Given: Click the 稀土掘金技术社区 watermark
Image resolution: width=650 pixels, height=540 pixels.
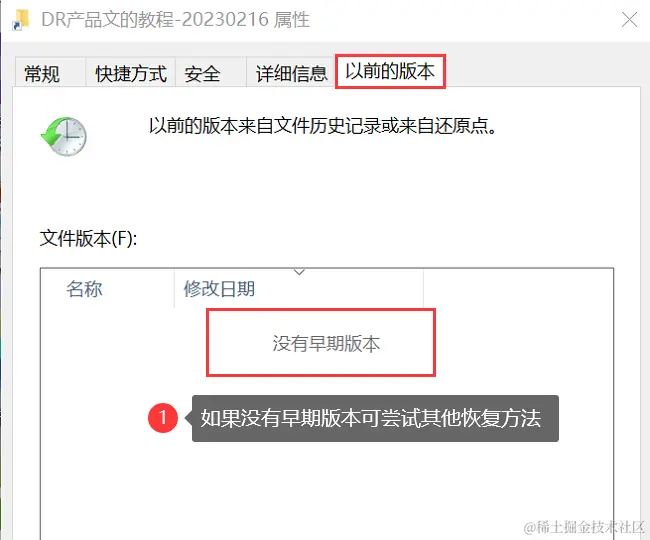Looking at the screenshot, I should click(x=584, y=527).
